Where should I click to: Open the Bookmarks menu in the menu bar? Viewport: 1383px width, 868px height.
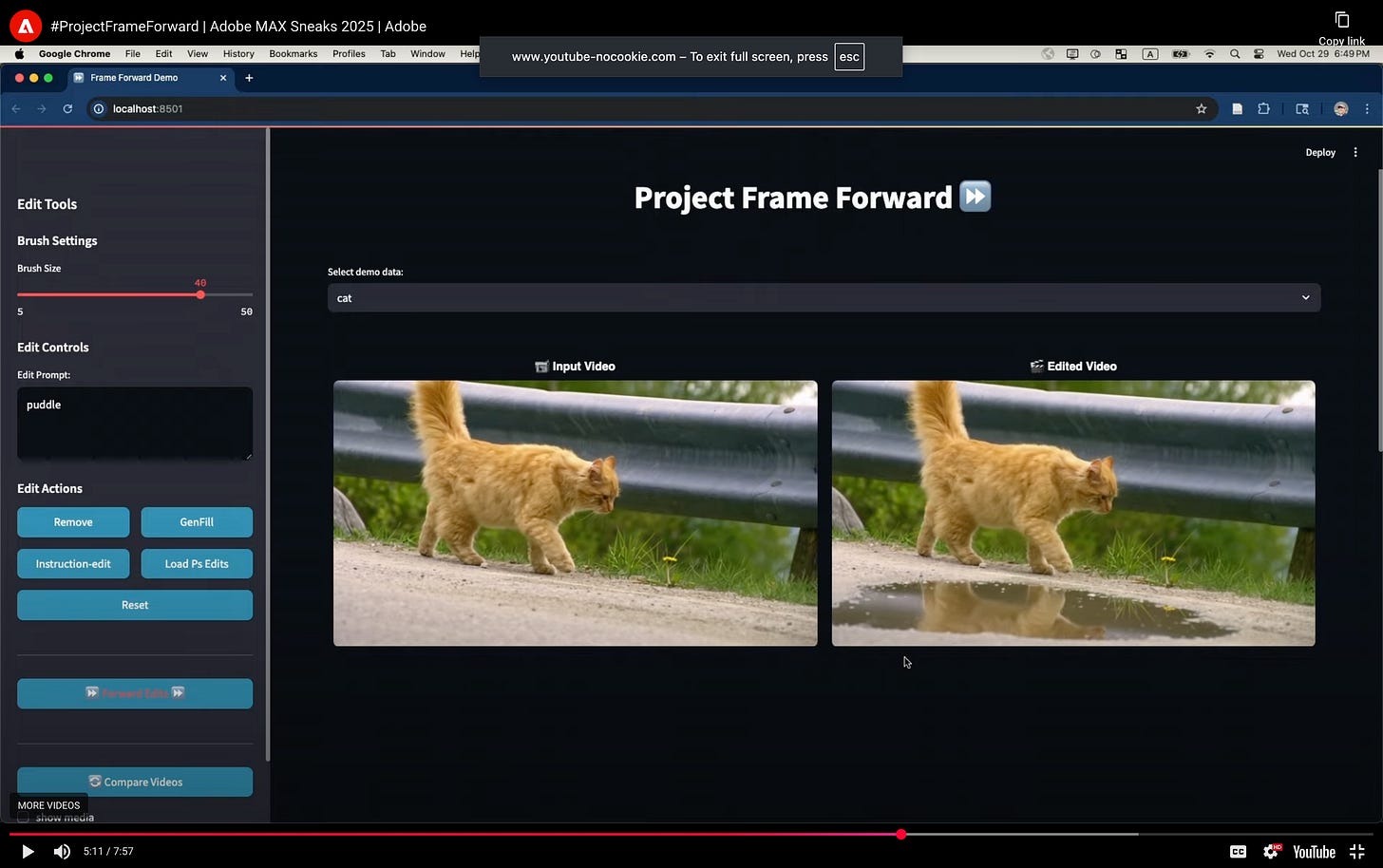(293, 54)
